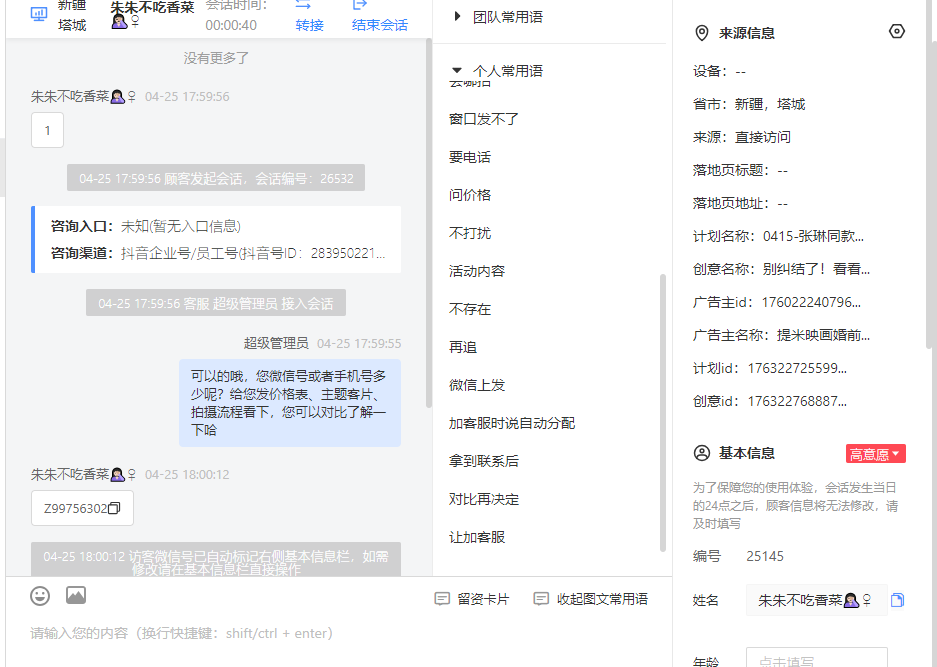Click the chat history scrollbar
Image resolution: width=937 pixels, height=667 pixels.
tap(428, 222)
